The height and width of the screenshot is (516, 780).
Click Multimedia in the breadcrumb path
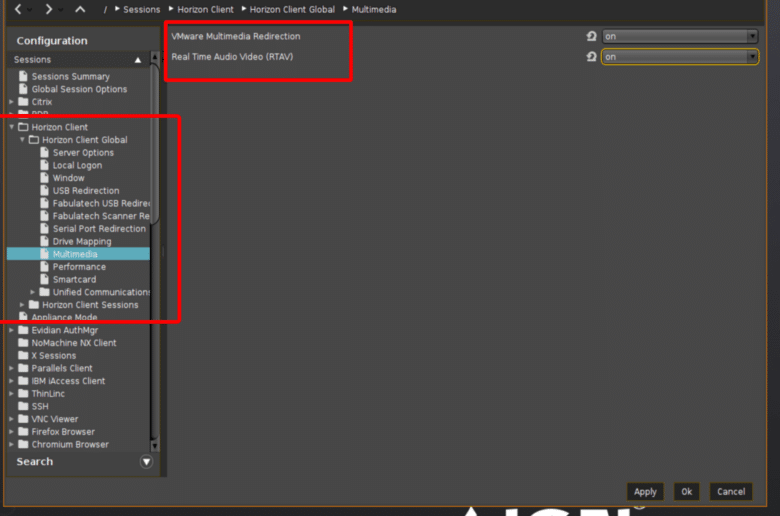coord(374,9)
